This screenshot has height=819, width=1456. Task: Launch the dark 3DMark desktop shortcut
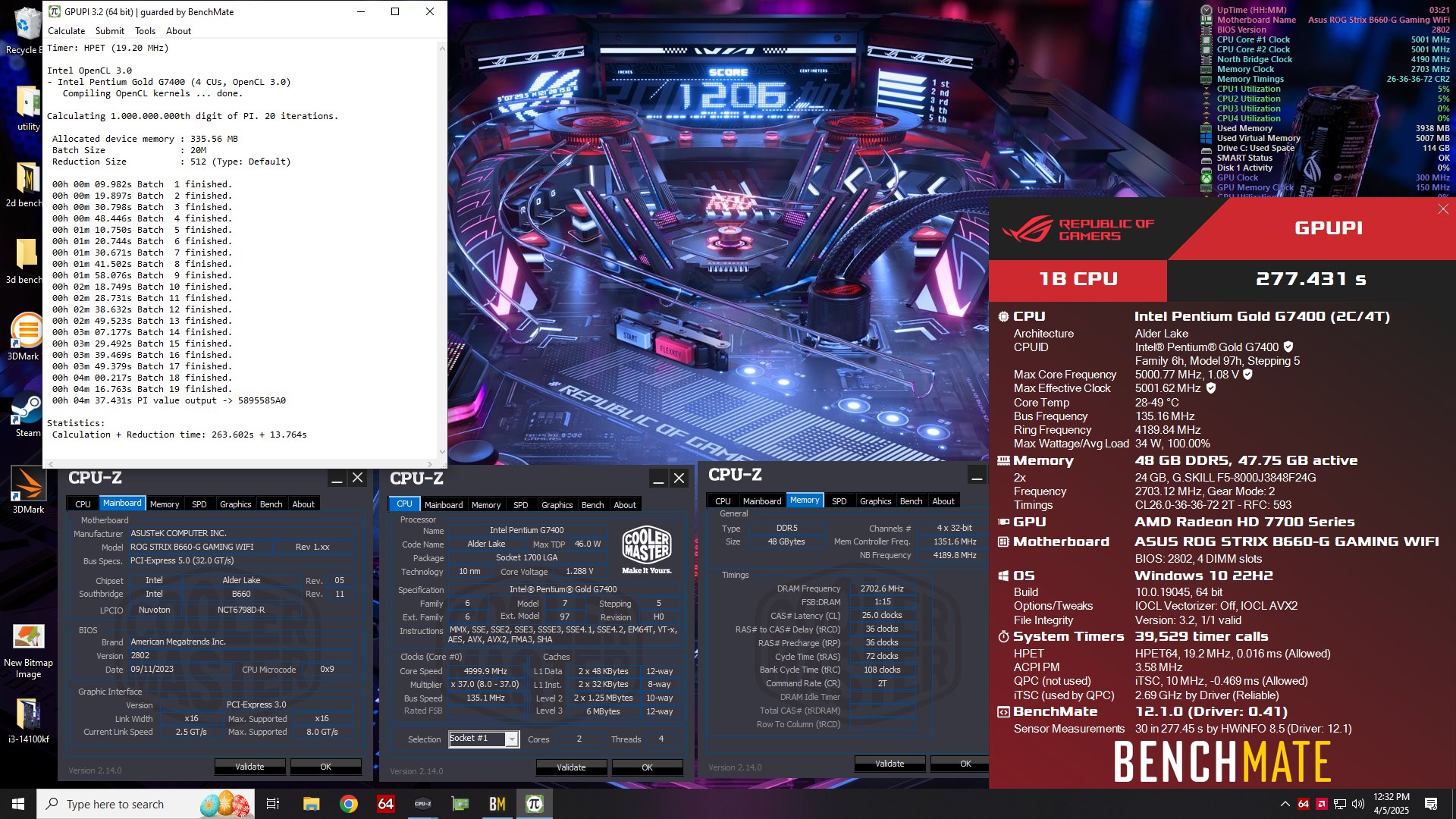pos(28,490)
